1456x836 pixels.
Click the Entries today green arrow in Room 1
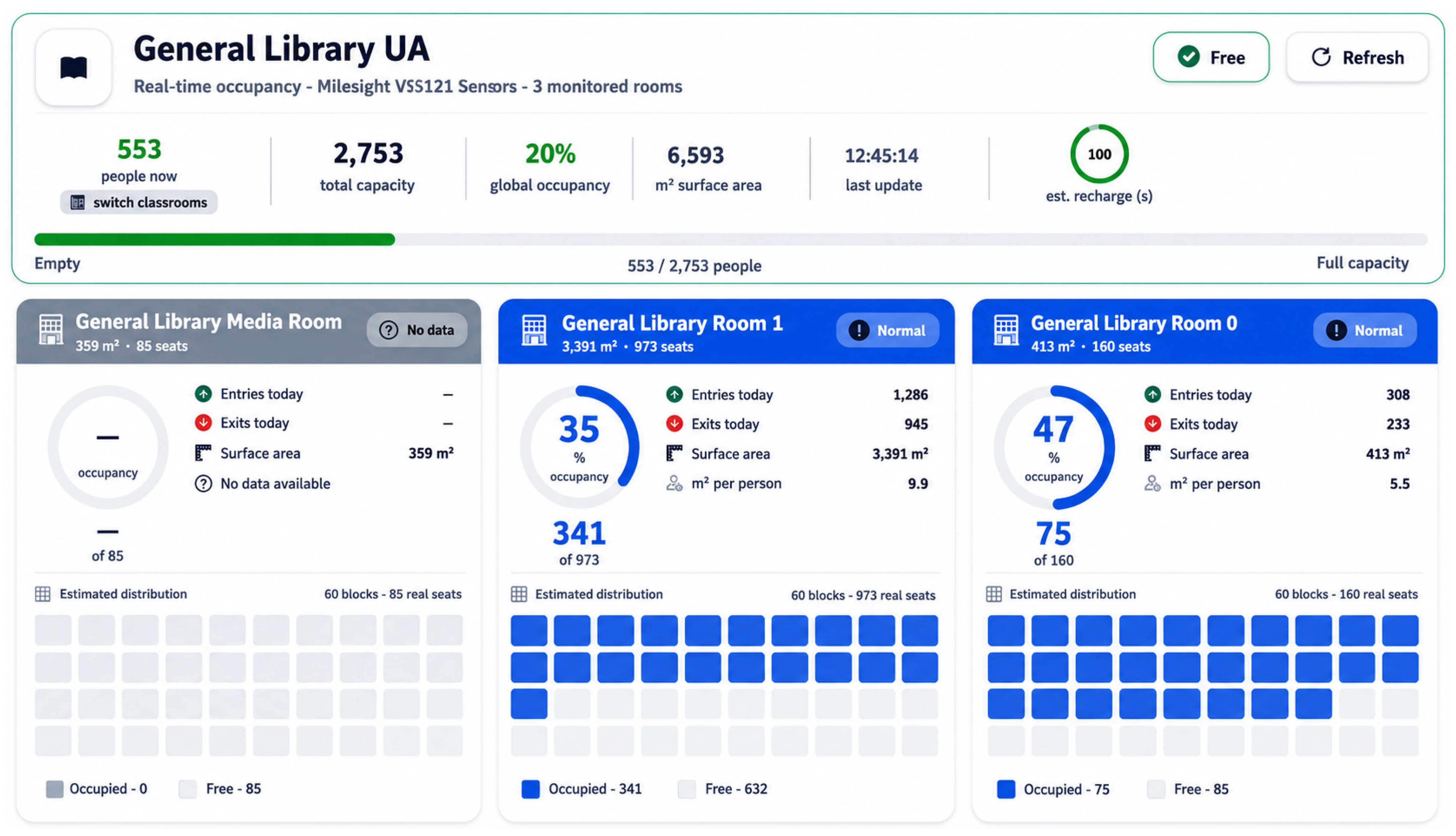[x=674, y=395]
